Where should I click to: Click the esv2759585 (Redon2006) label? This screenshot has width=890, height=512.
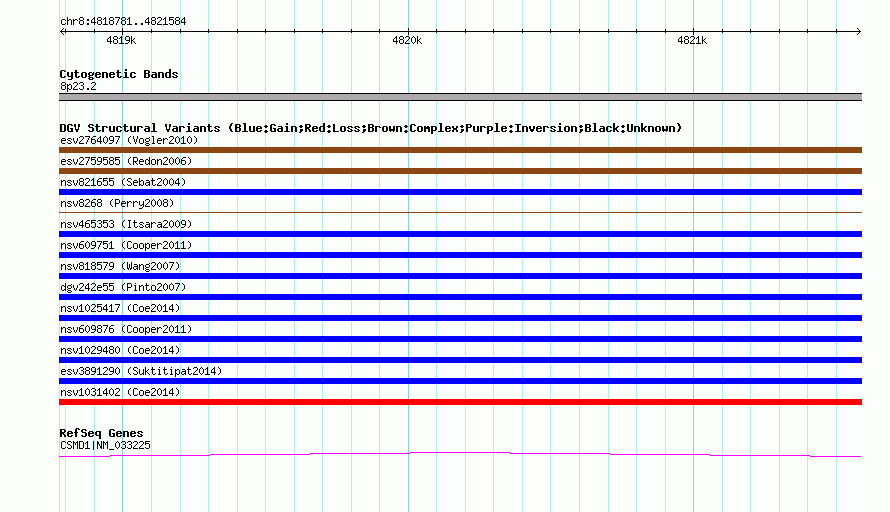click(126, 161)
